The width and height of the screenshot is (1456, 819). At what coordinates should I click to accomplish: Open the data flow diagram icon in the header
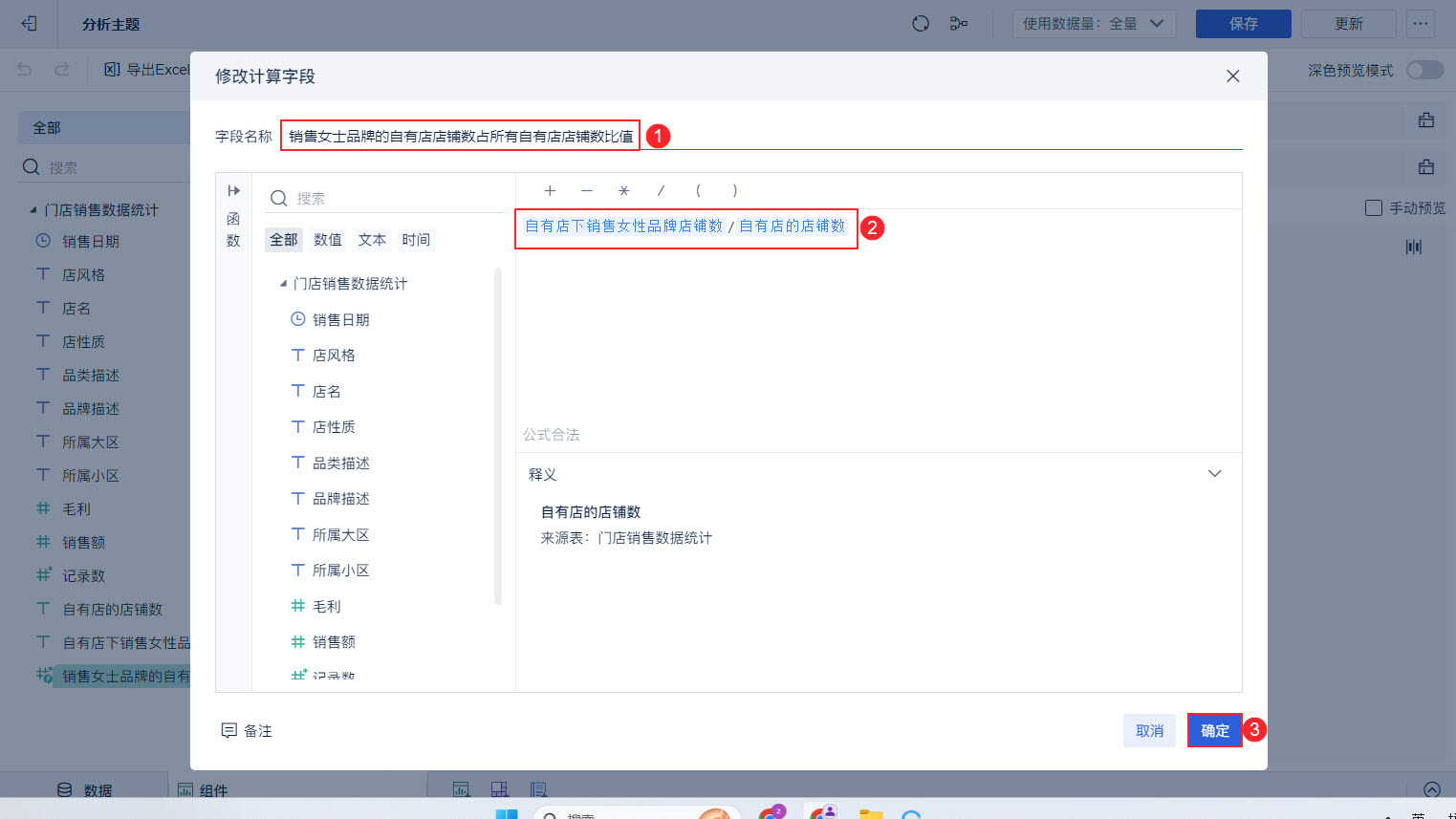959,24
